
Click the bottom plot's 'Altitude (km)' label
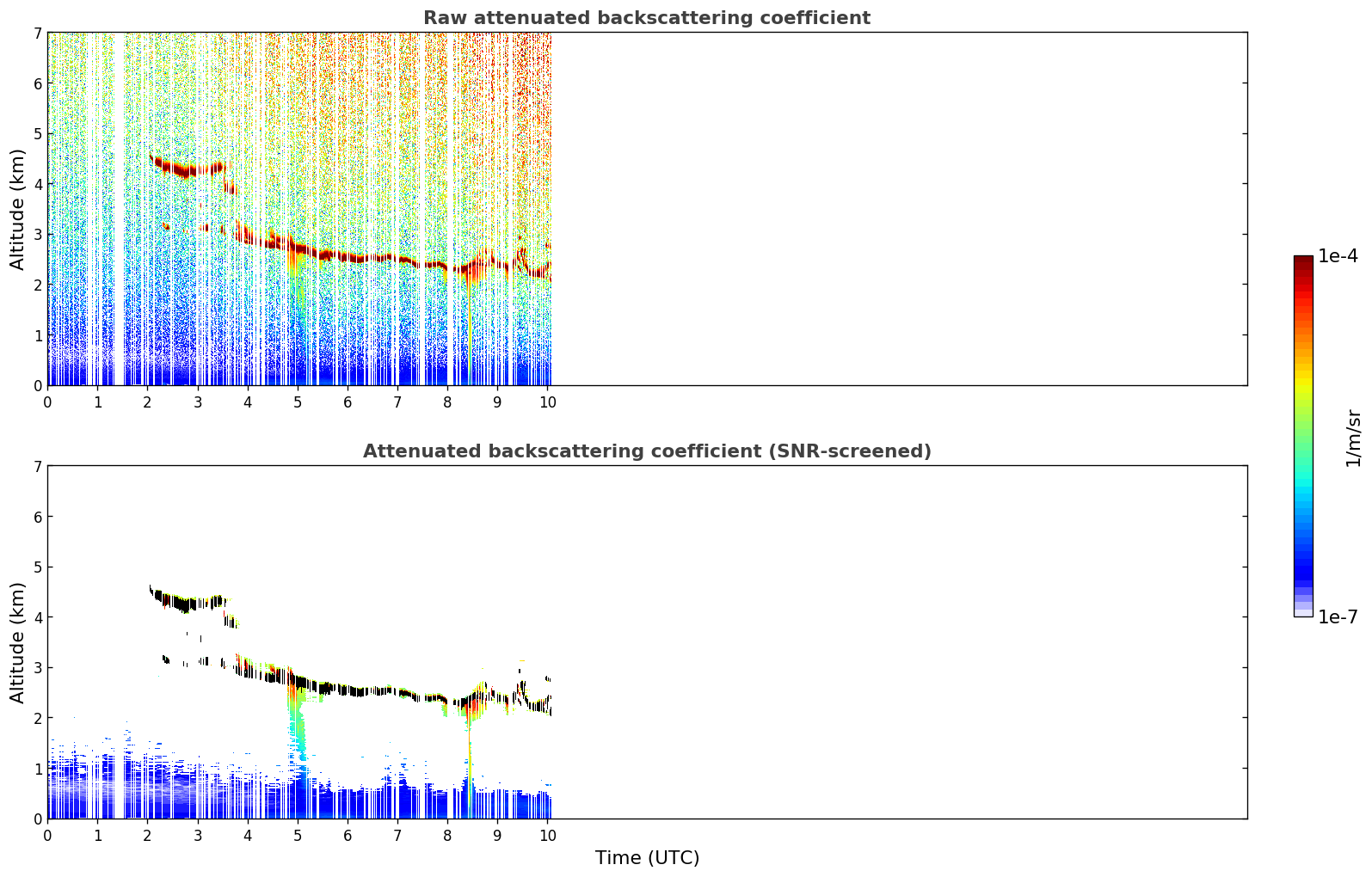pos(18,642)
